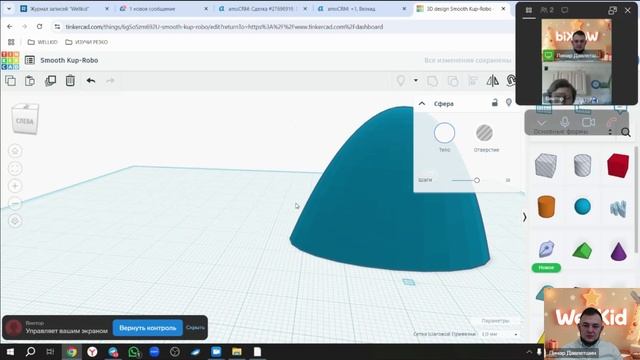Pick the blue sphere shape
Viewport: 640px width, 360px height.
click(582, 207)
